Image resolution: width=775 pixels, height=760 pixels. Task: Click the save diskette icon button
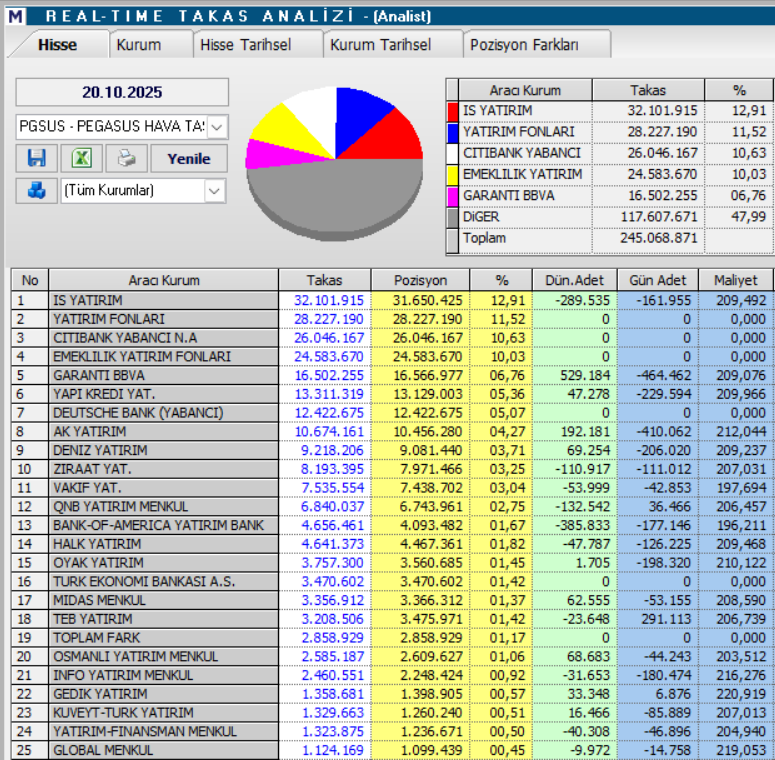(x=37, y=158)
